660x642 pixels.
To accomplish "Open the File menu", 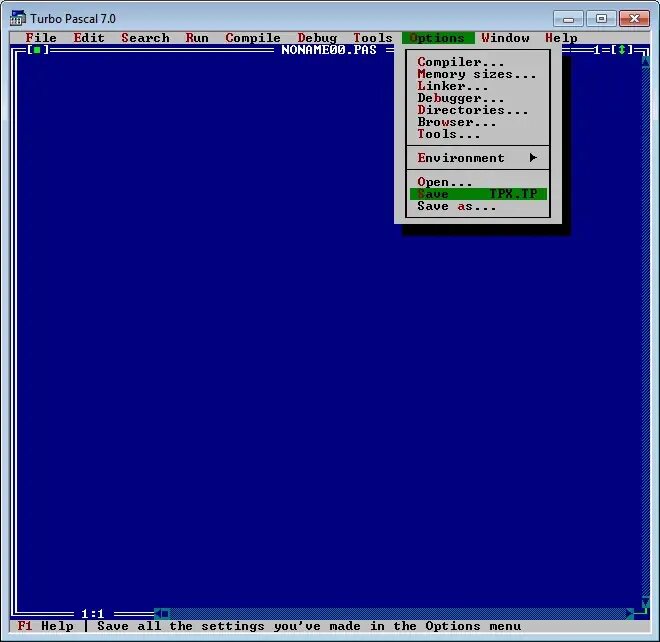I will coord(41,38).
